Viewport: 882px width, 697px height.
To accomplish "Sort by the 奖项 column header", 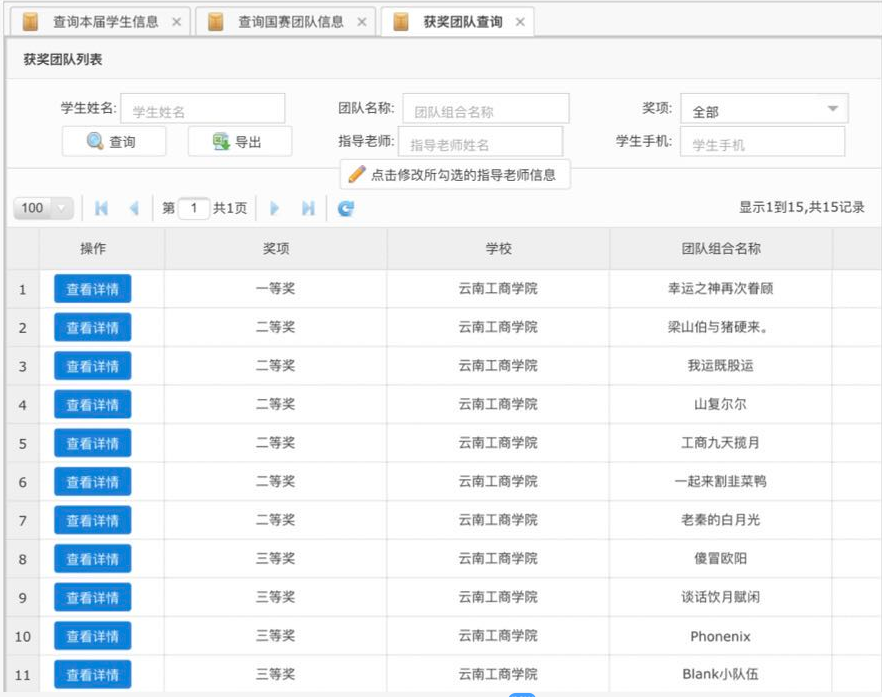I will (x=275, y=248).
